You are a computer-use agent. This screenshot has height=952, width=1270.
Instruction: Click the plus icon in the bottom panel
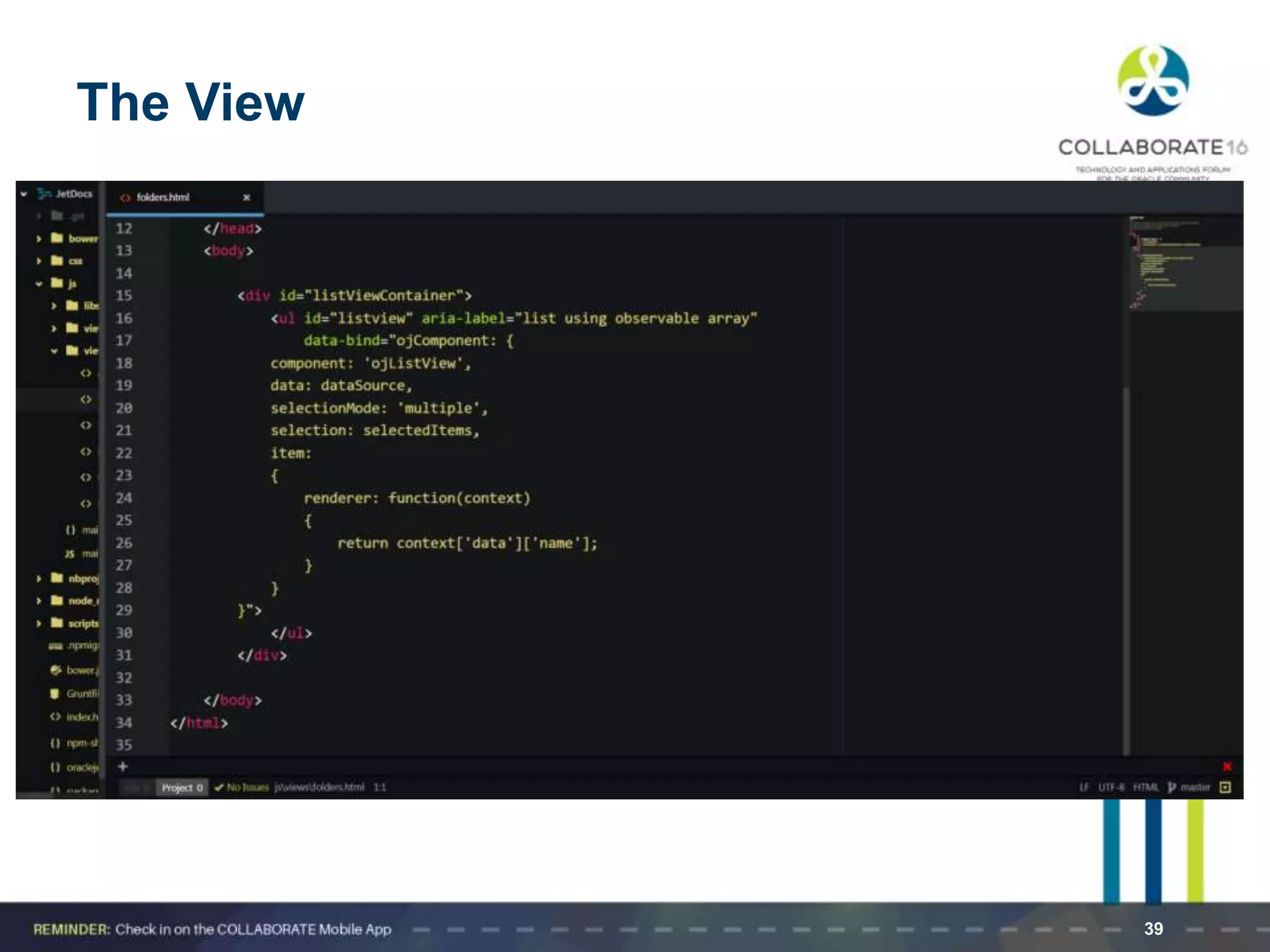point(123,767)
